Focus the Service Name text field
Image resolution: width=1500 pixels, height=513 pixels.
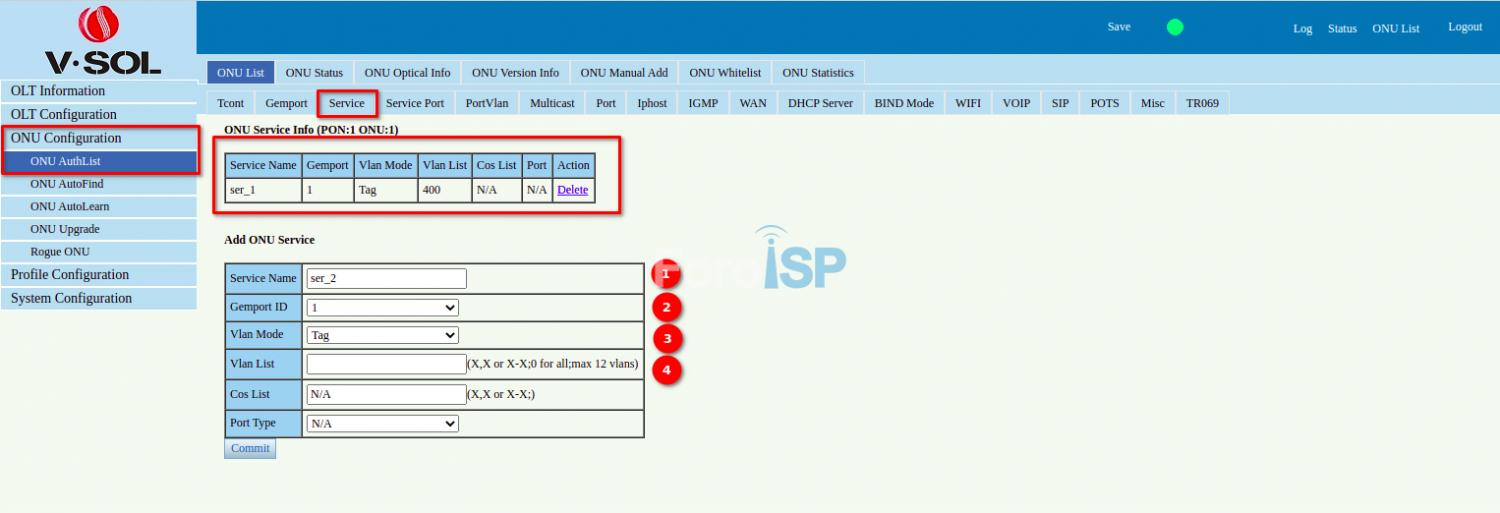386,279
